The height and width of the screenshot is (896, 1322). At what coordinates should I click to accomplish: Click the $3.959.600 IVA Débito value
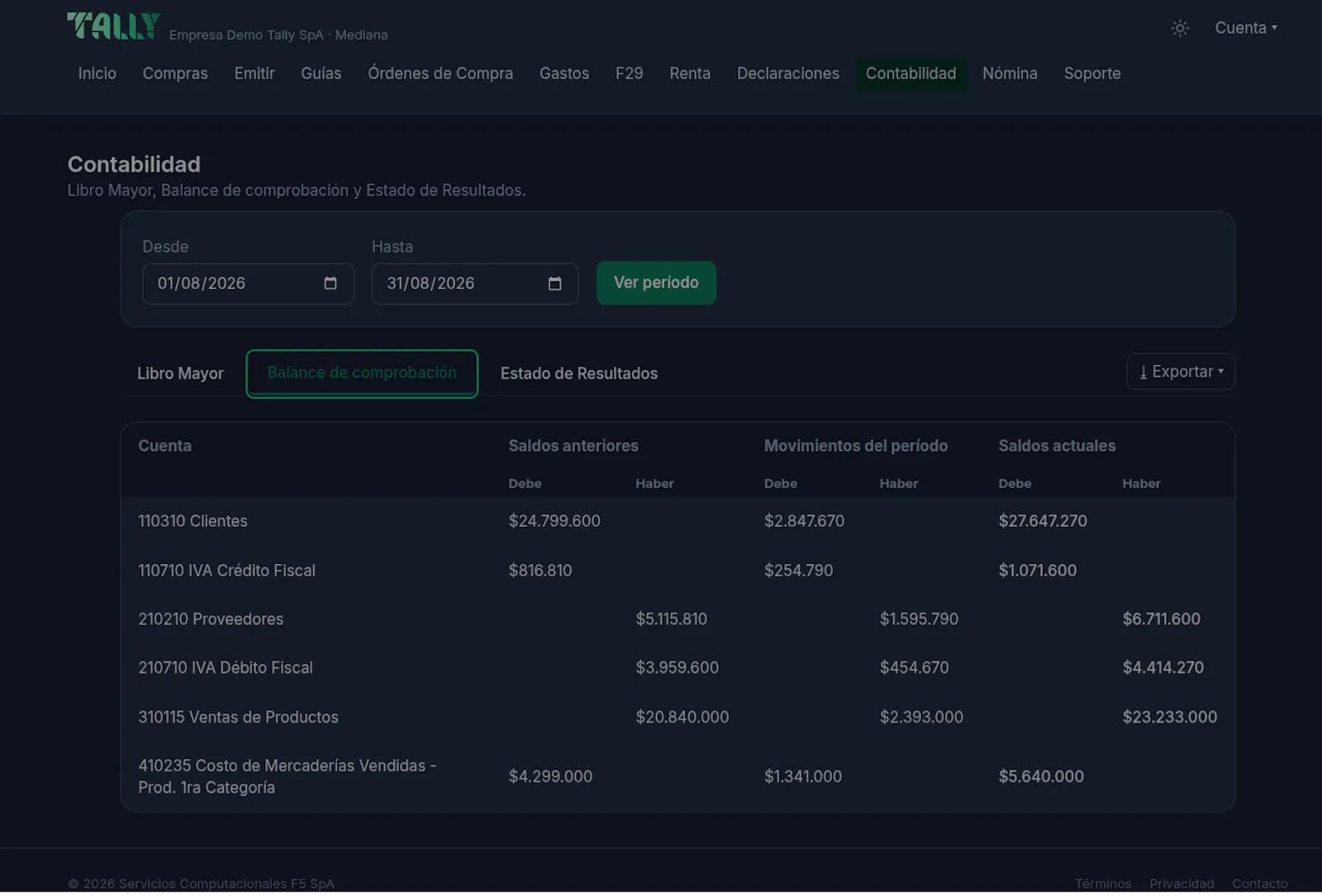pos(677,668)
